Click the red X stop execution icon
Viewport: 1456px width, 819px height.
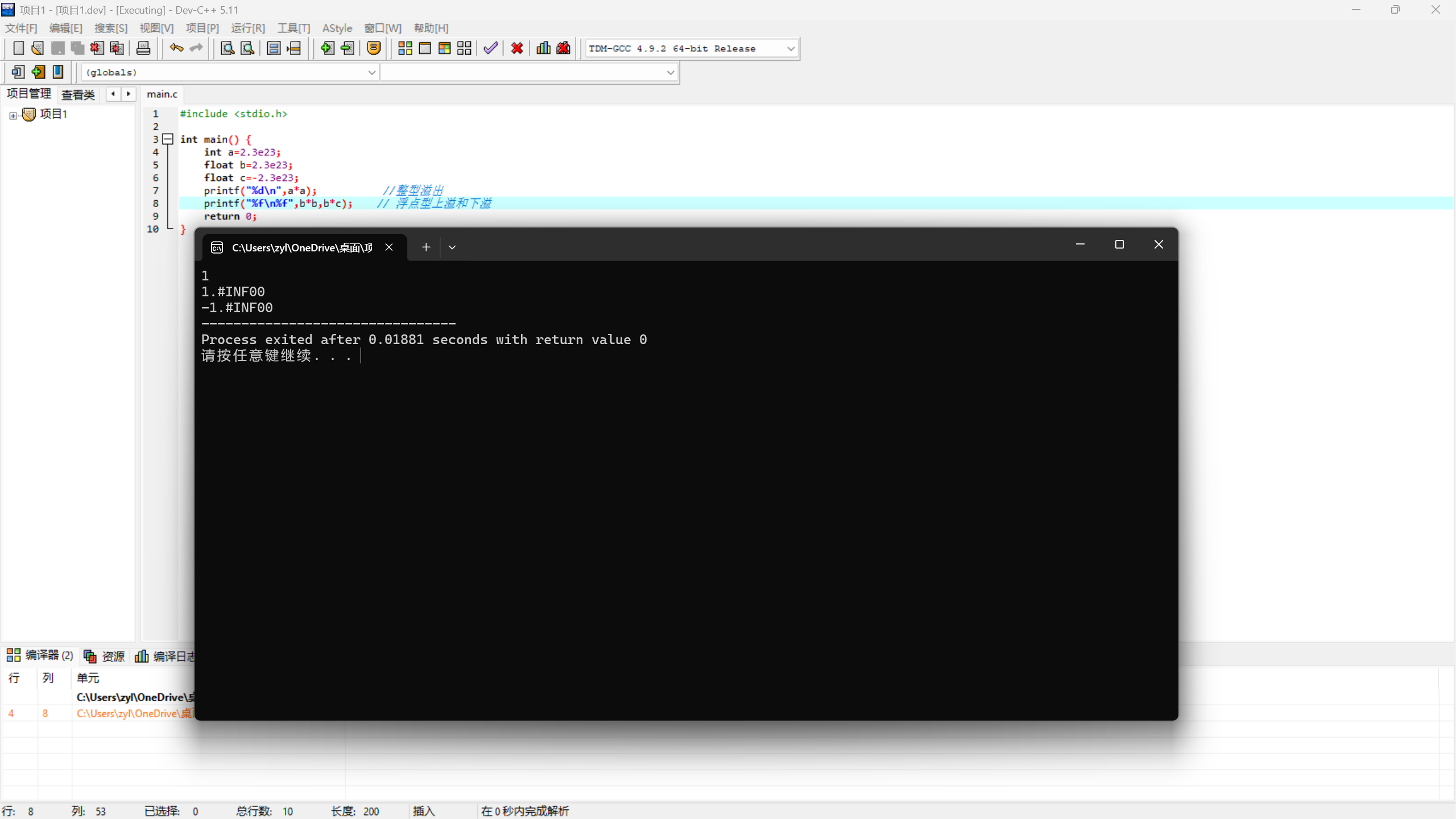coord(517,48)
